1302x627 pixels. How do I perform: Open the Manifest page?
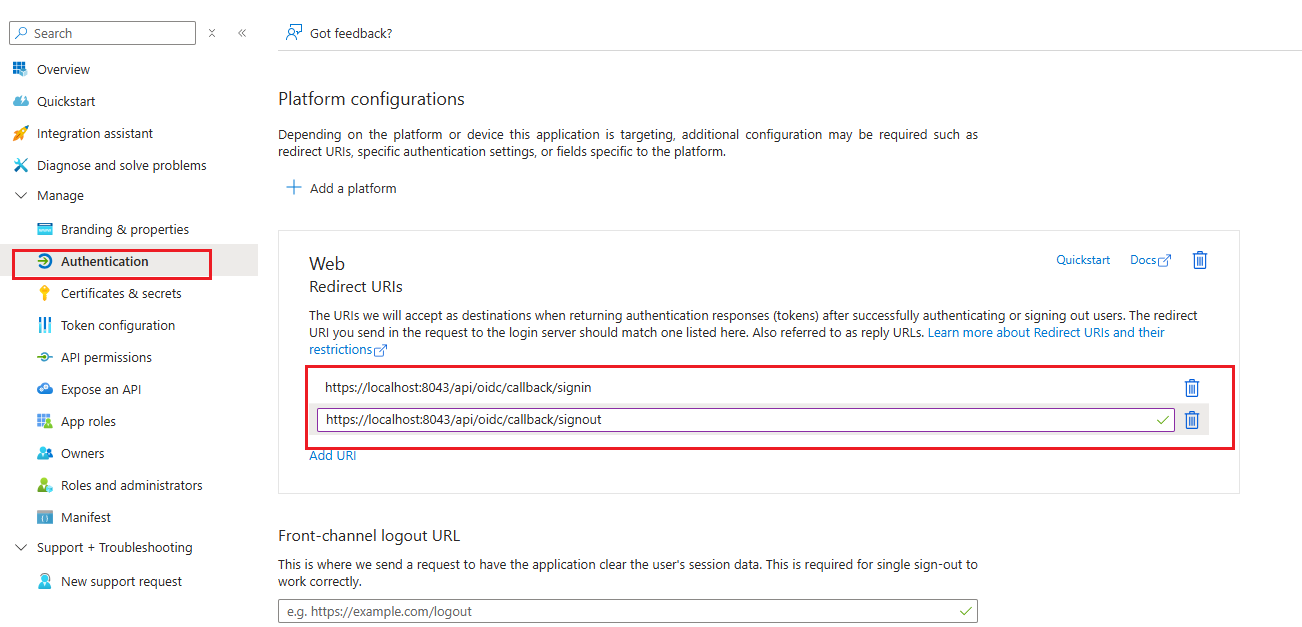pos(86,518)
